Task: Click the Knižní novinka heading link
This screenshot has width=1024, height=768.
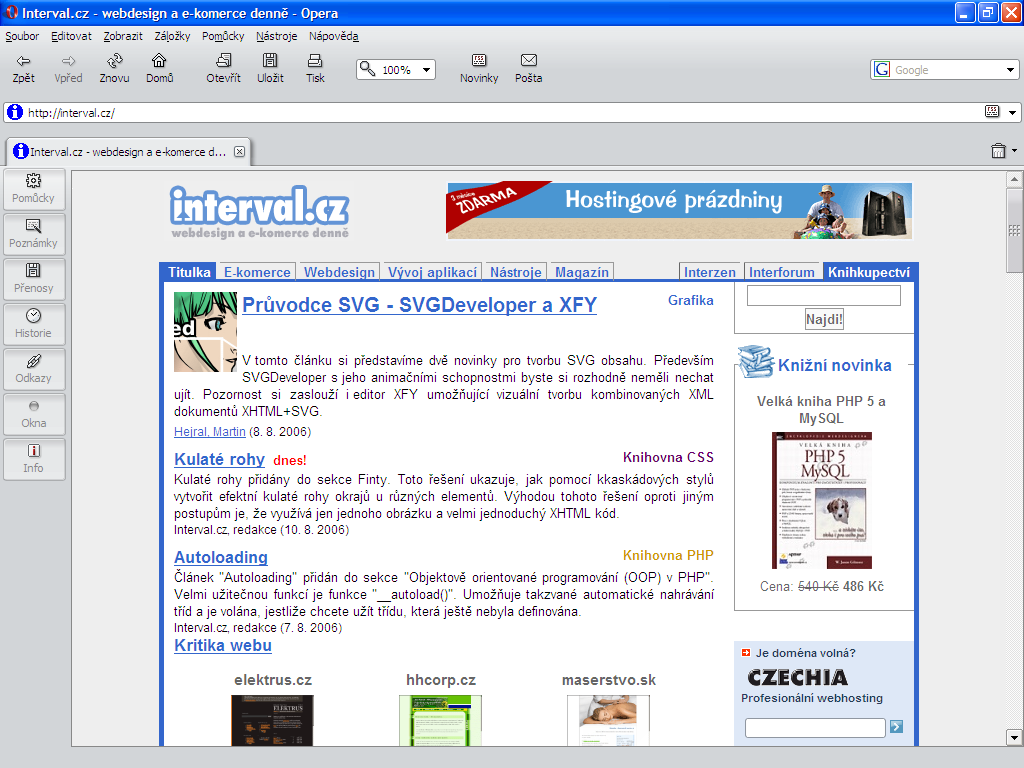Action: pos(835,365)
